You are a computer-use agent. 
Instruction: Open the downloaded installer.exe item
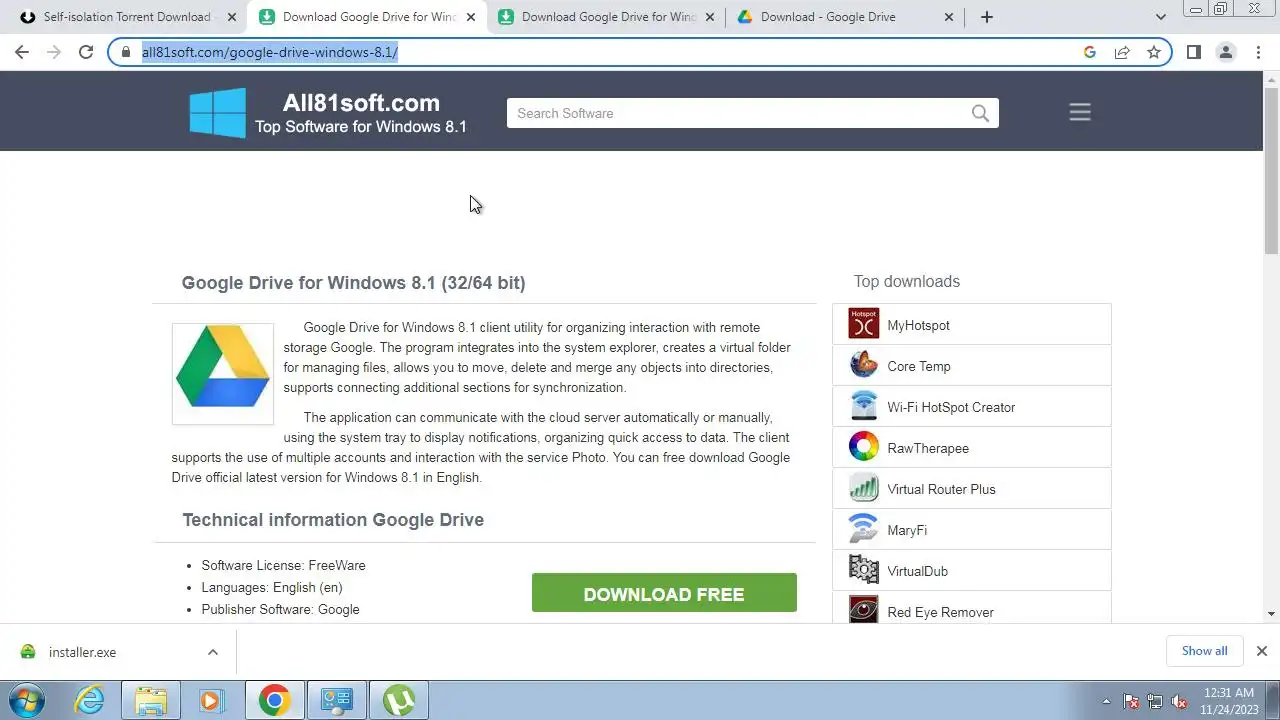click(83, 652)
